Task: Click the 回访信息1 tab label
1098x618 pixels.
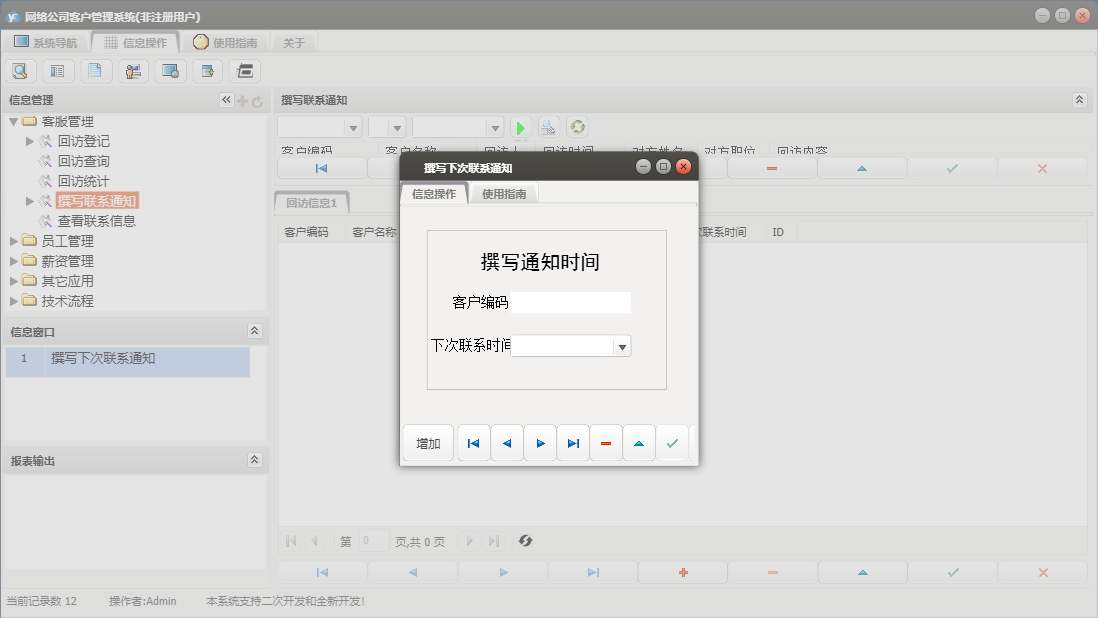Action: pos(311,200)
